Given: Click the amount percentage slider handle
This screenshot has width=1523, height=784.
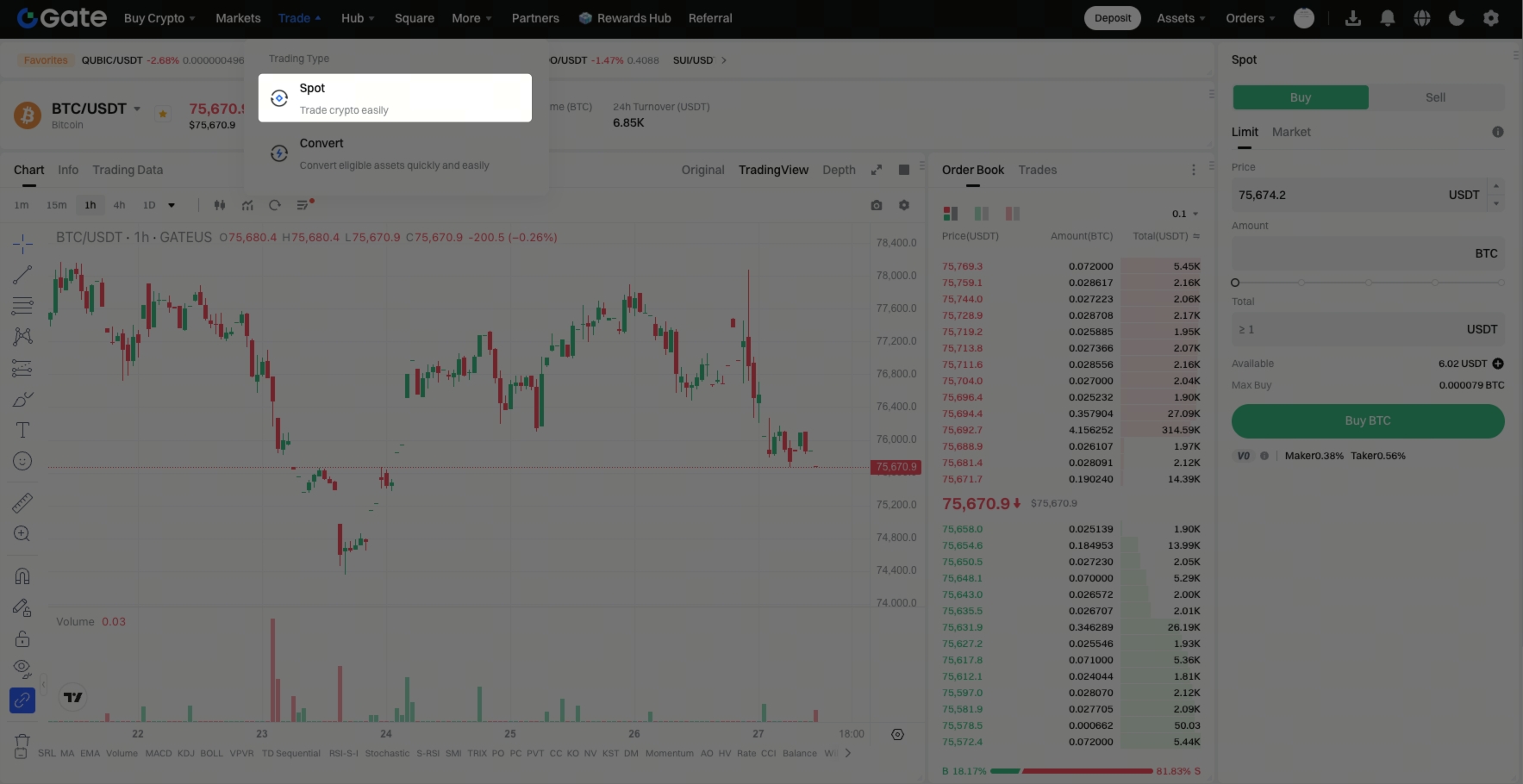Looking at the screenshot, I should (1235, 283).
